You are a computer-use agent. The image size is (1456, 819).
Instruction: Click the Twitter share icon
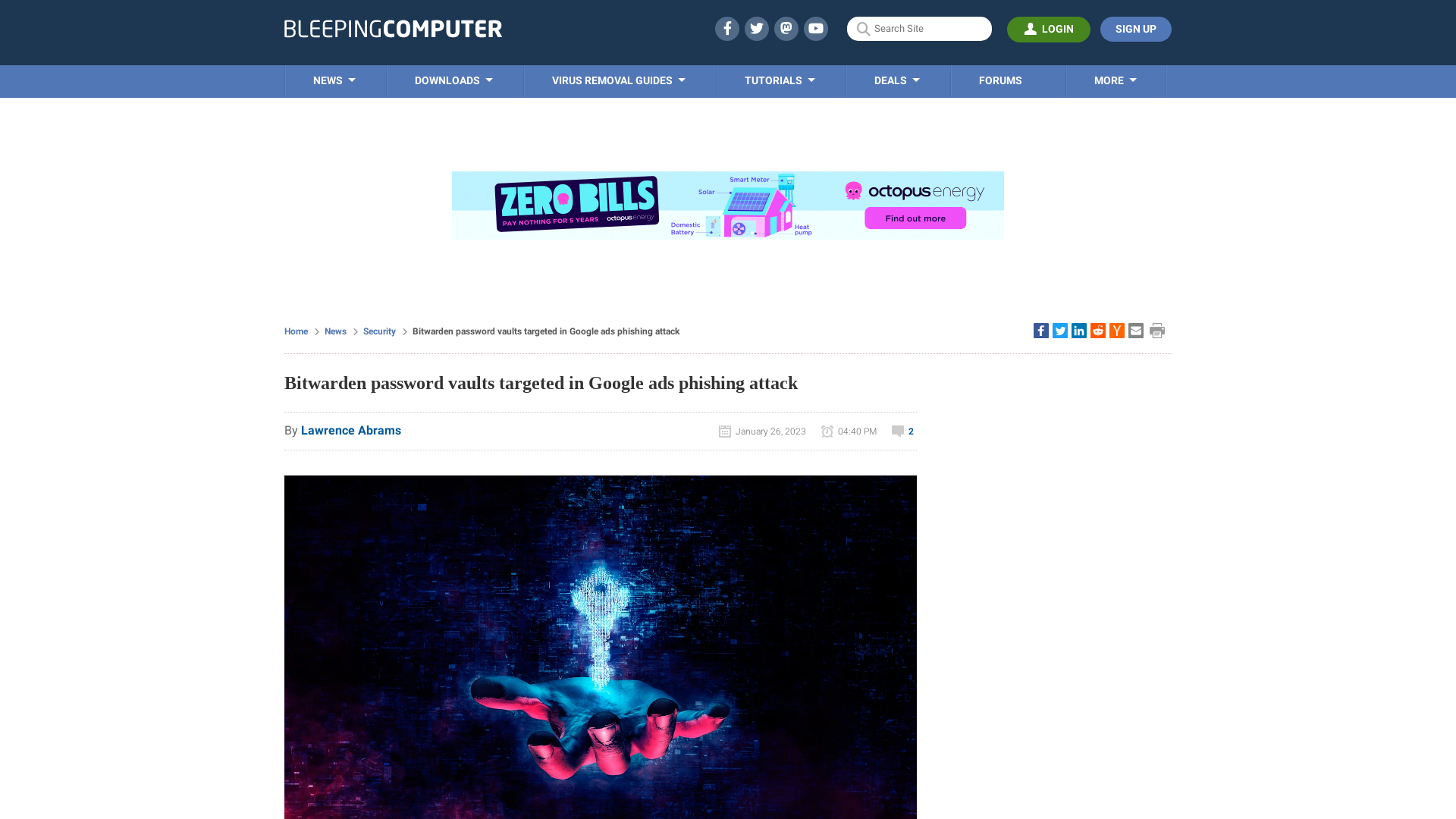click(1060, 330)
